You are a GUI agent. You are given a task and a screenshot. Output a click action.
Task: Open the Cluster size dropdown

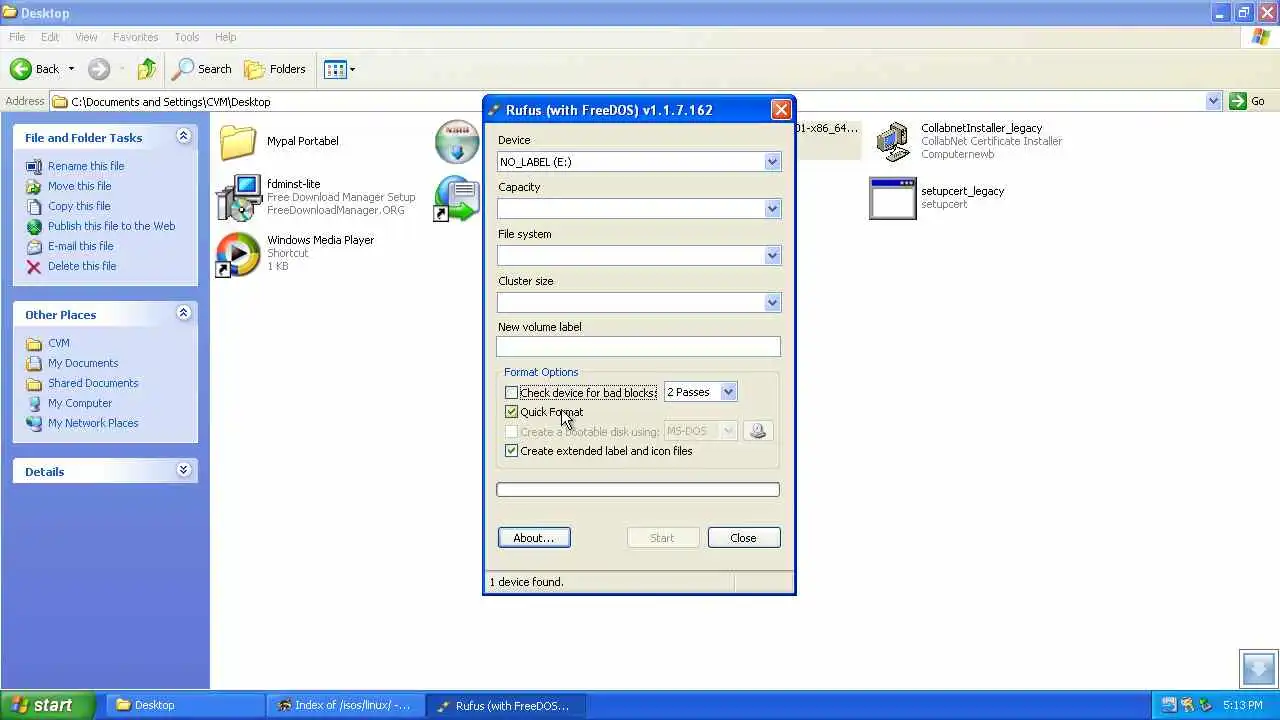pos(772,303)
